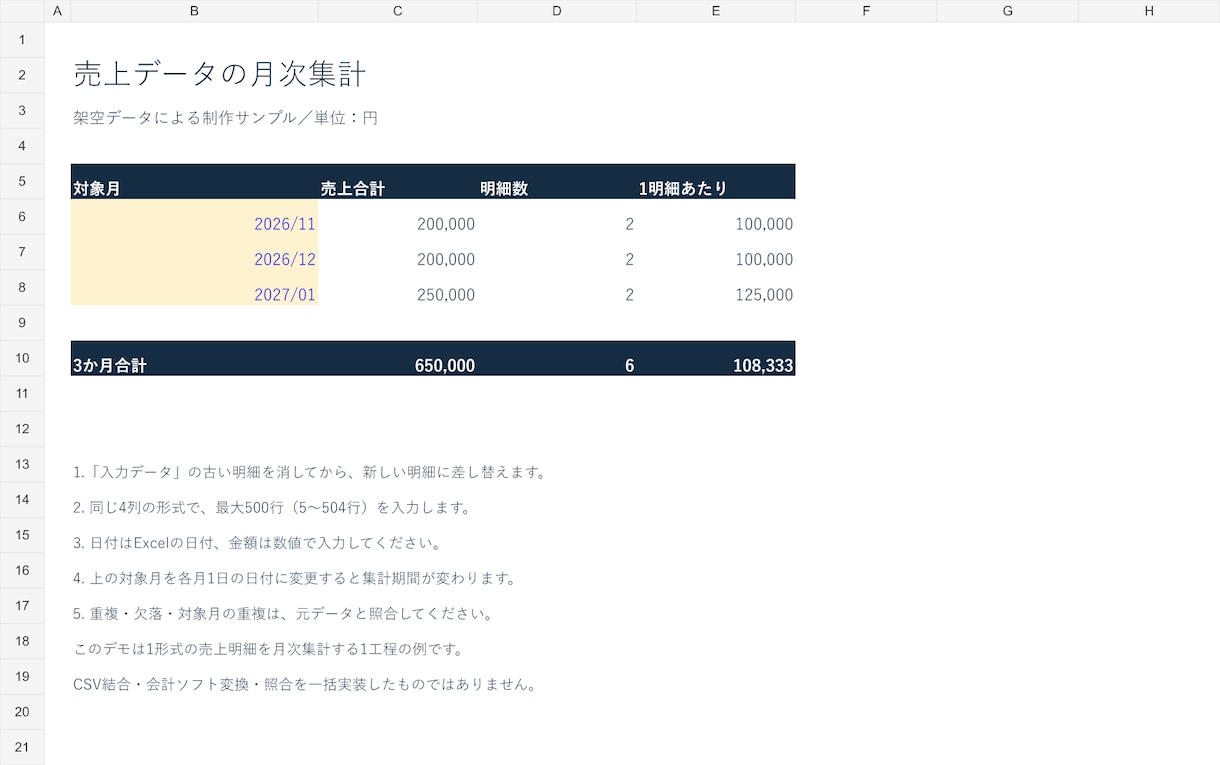The image size is (1220, 765).
Task: Click the note starting CSV結合
Action: click(306, 685)
